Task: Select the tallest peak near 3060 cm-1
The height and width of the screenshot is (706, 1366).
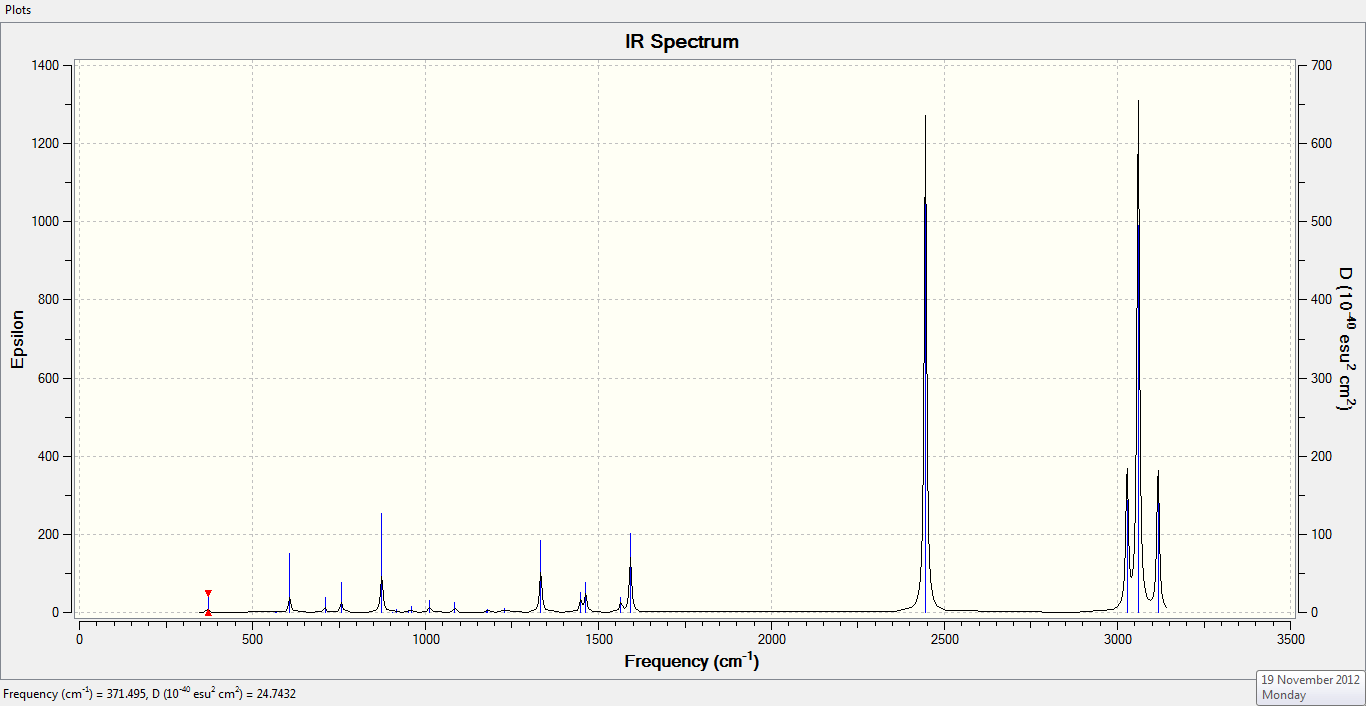Action: (1138, 356)
